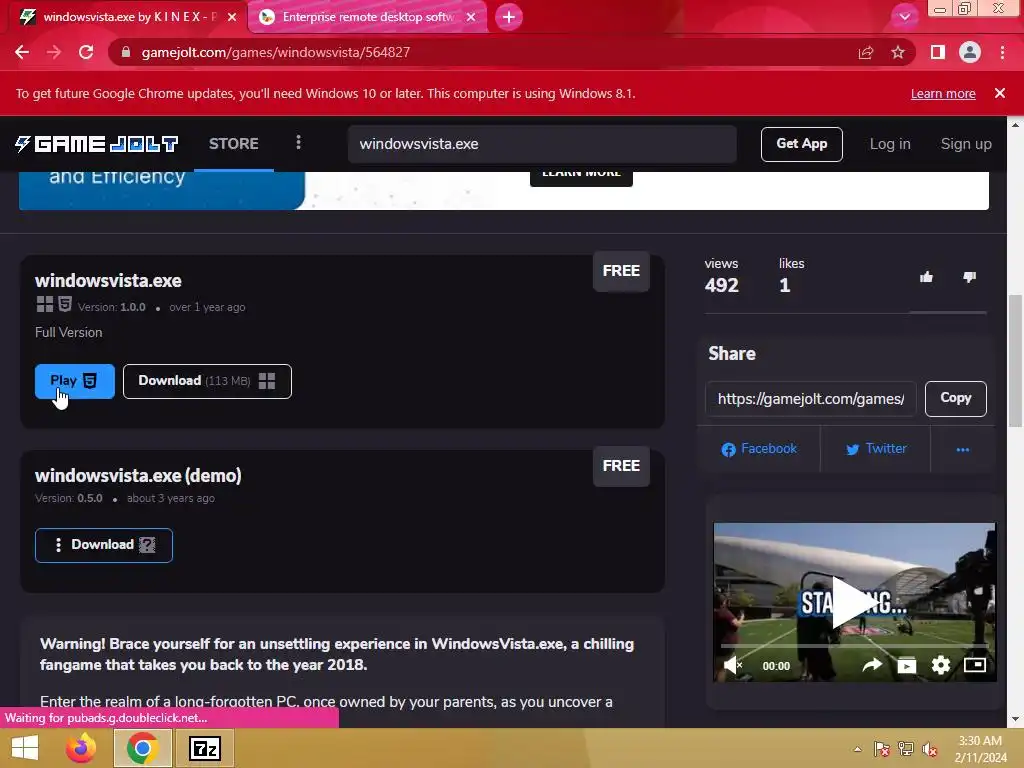1024x768 pixels.
Task: Click the Chrome taskbar icon
Action: coord(142,748)
